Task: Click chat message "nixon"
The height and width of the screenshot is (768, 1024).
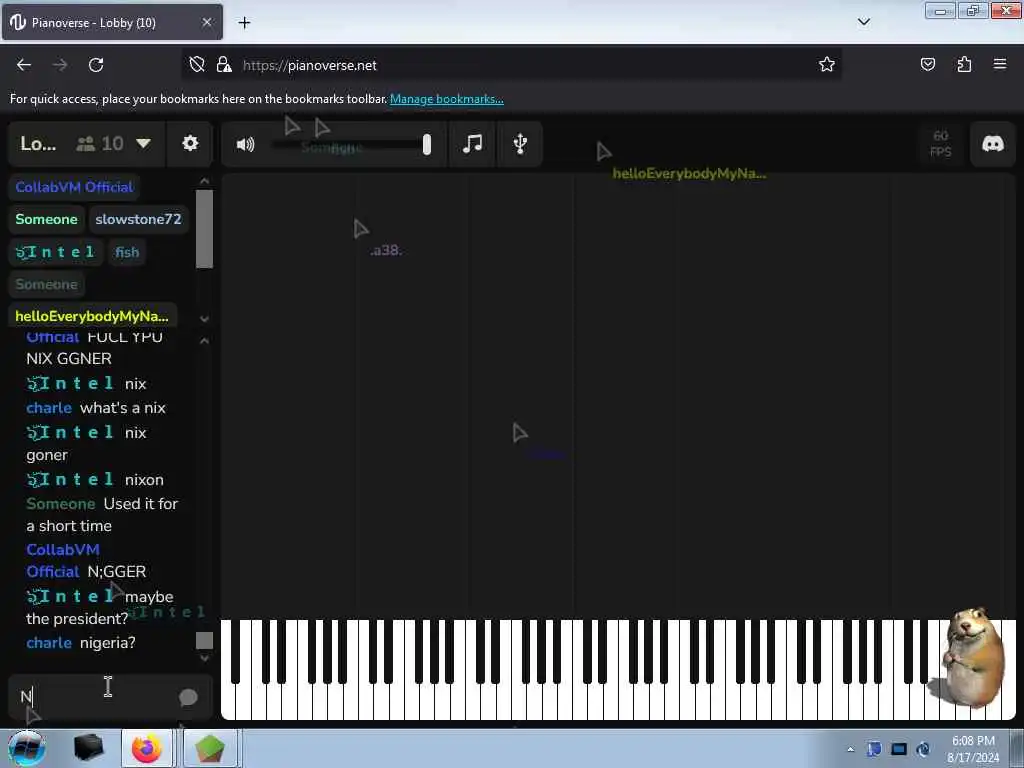Action: [x=144, y=479]
